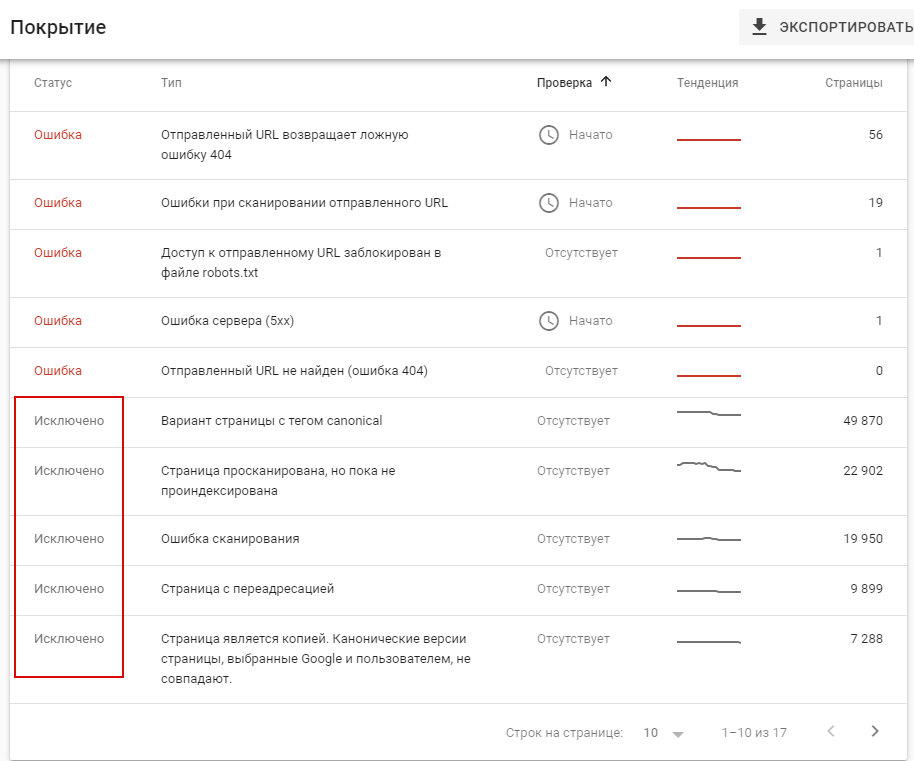The height and width of the screenshot is (761, 914).
Task: Open the Вариант страницы с тегом canonical row
Action: pos(271,421)
